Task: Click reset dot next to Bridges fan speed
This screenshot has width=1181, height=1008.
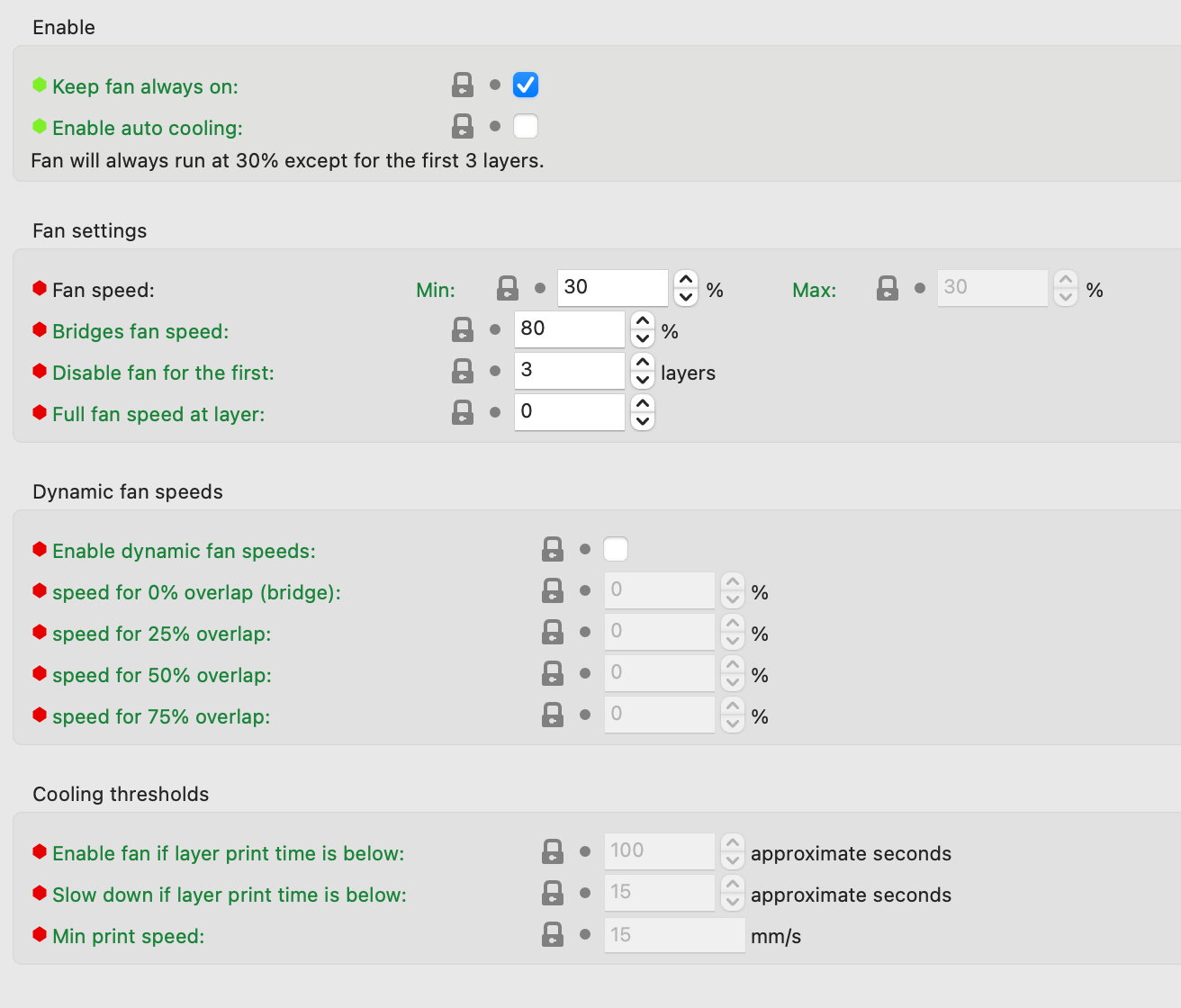Action: point(495,330)
